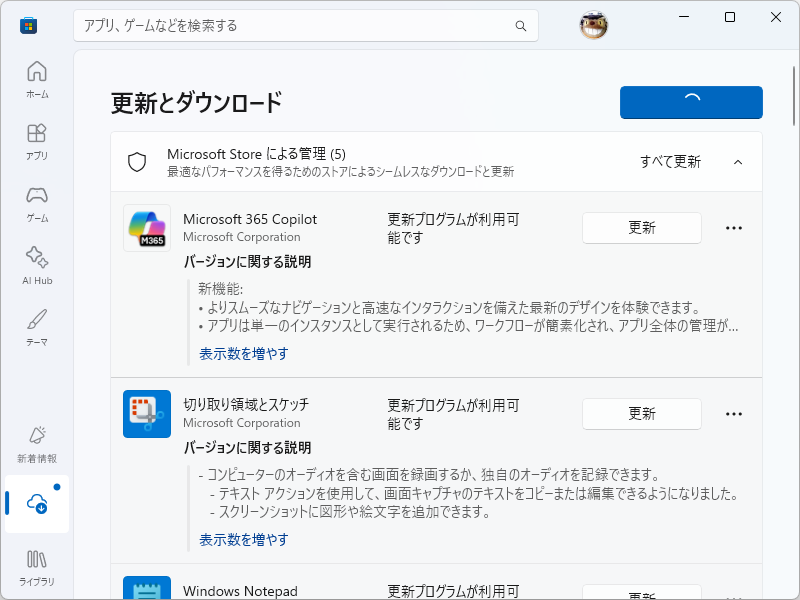
Task: Click Microsoft Corporation under 切り取り領域とスケッチ
Action: point(242,422)
